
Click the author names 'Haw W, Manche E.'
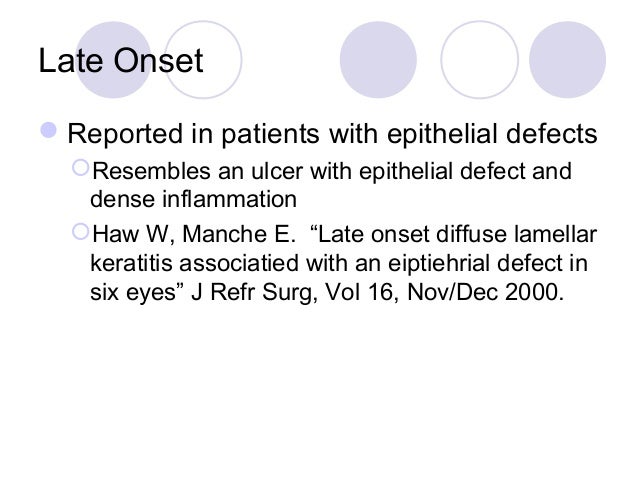[194, 234]
